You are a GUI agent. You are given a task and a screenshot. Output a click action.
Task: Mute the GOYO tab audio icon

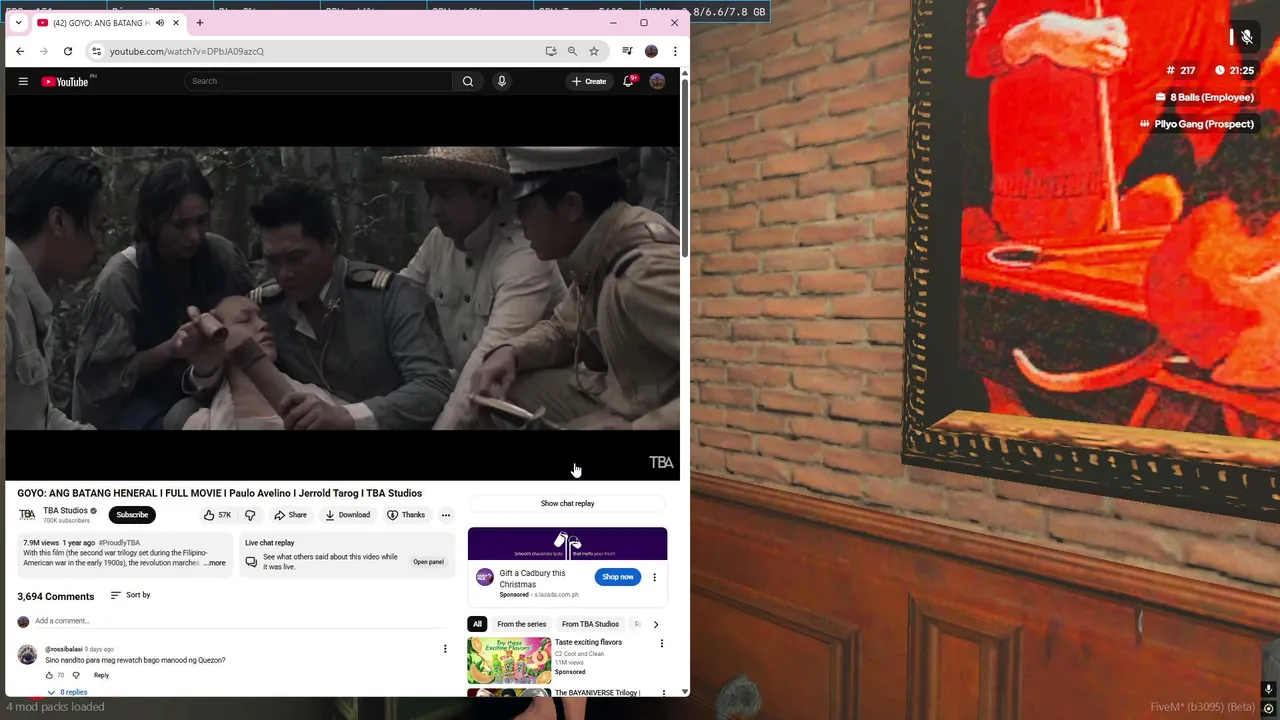coord(159,23)
